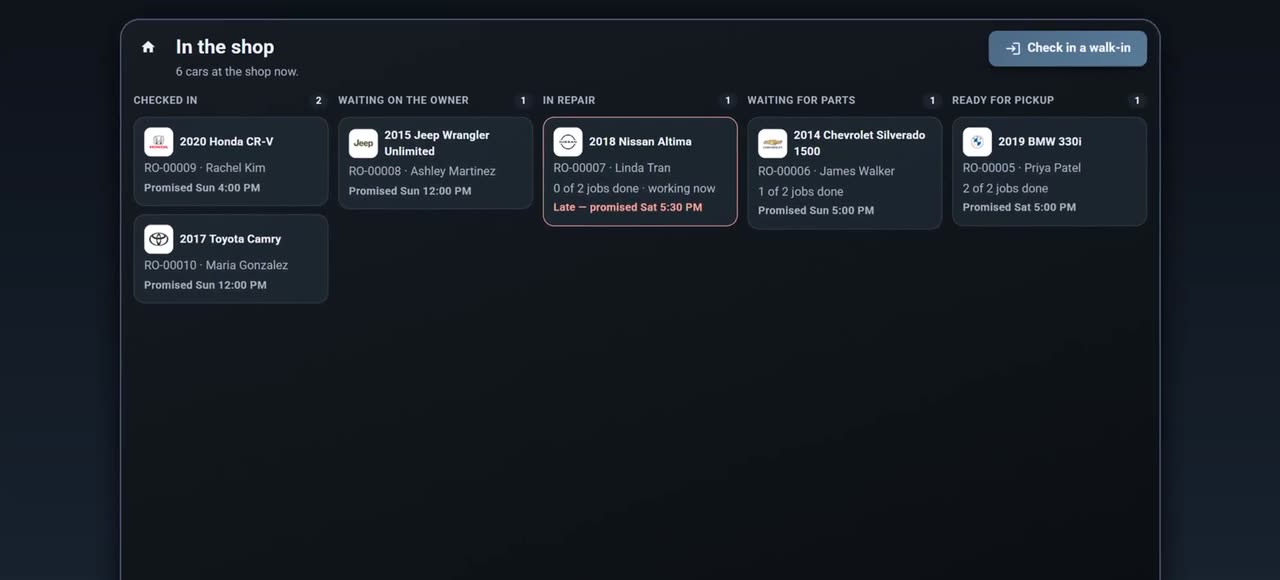Click the In the shop page title
Viewport: 1280px width, 580px height.
tap(225, 47)
